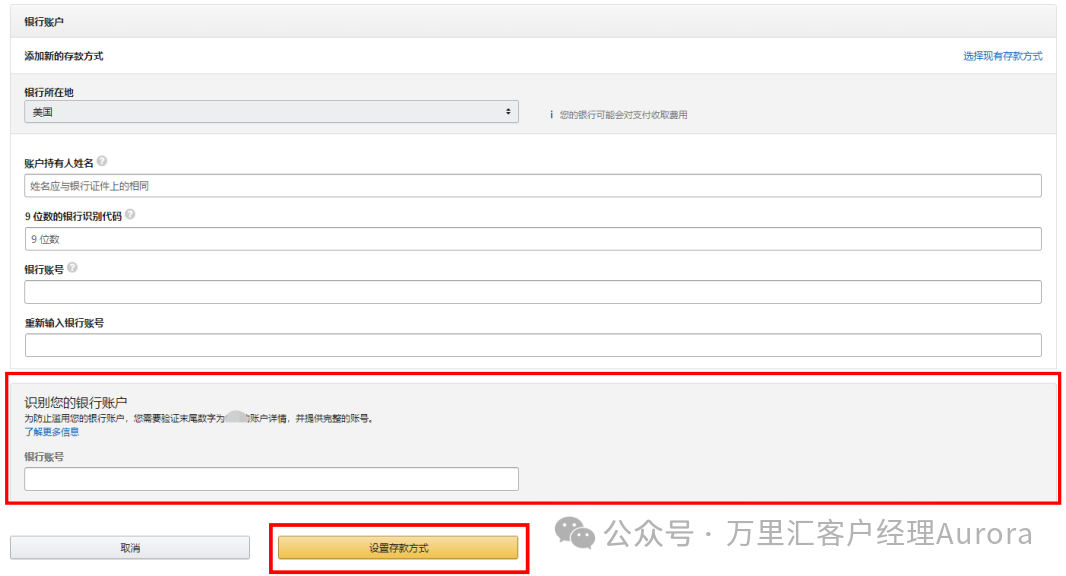1066x576 pixels.
Task: Click the 9 位数 routing code input
Action: (532, 239)
